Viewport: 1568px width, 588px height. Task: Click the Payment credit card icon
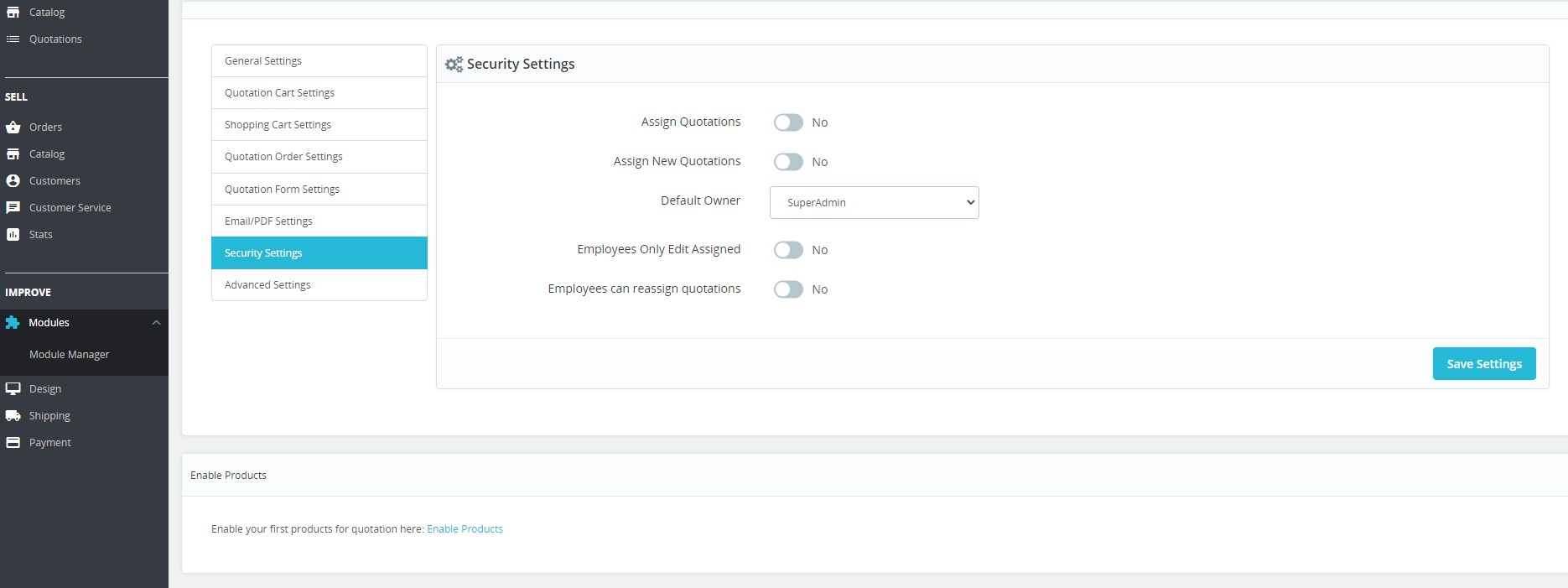13,443
